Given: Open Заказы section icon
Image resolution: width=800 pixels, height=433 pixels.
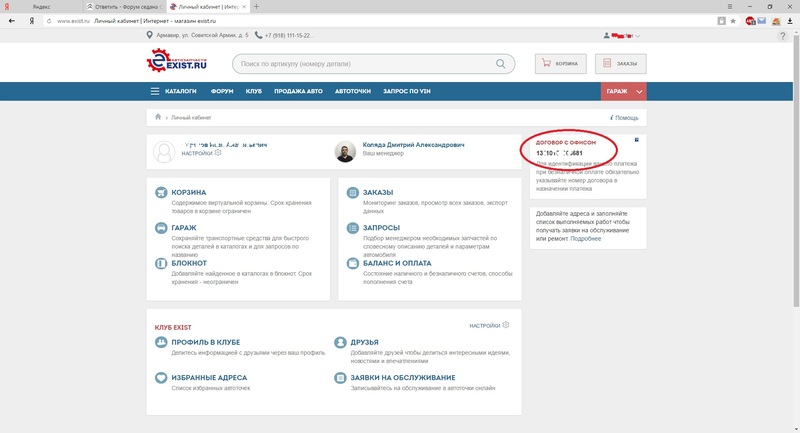Looking at the screenshot, I should click(353, 192).
